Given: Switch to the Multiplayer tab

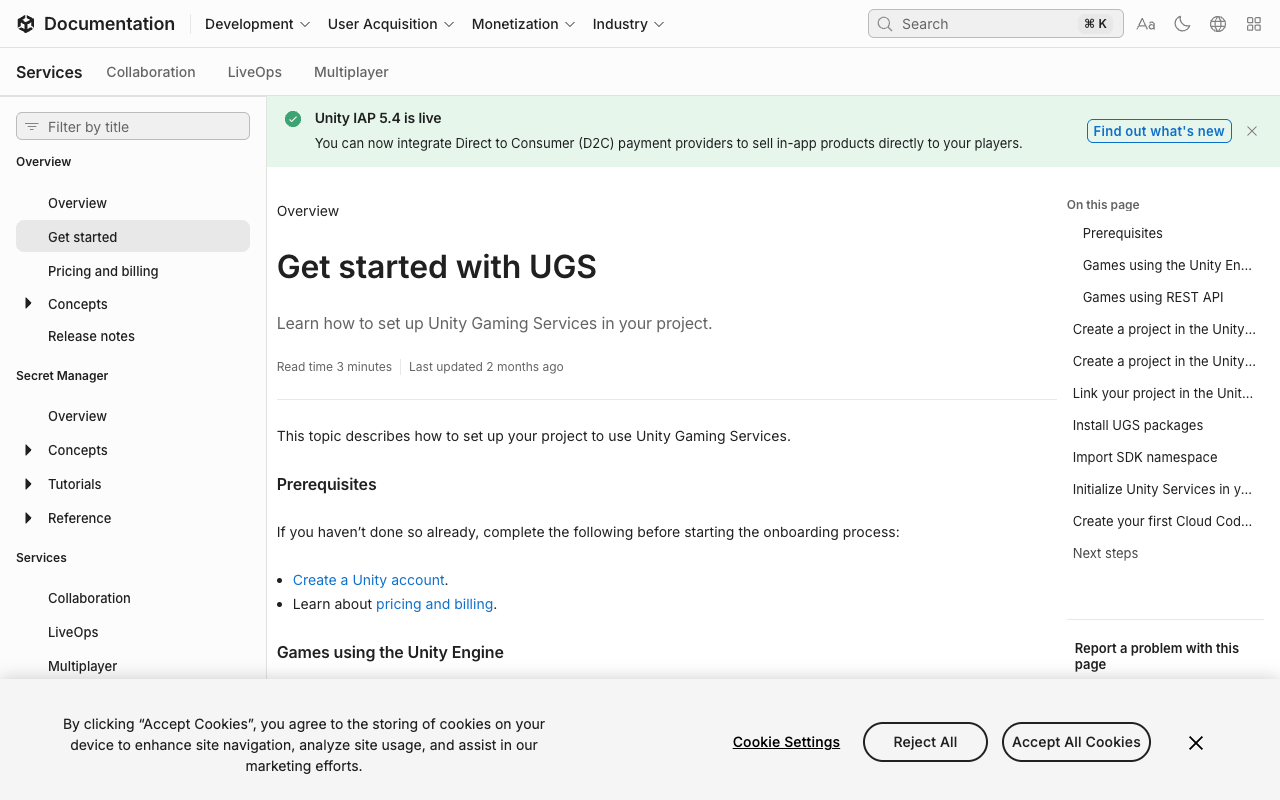Looking at the screenshot, I should click(351, 72).
